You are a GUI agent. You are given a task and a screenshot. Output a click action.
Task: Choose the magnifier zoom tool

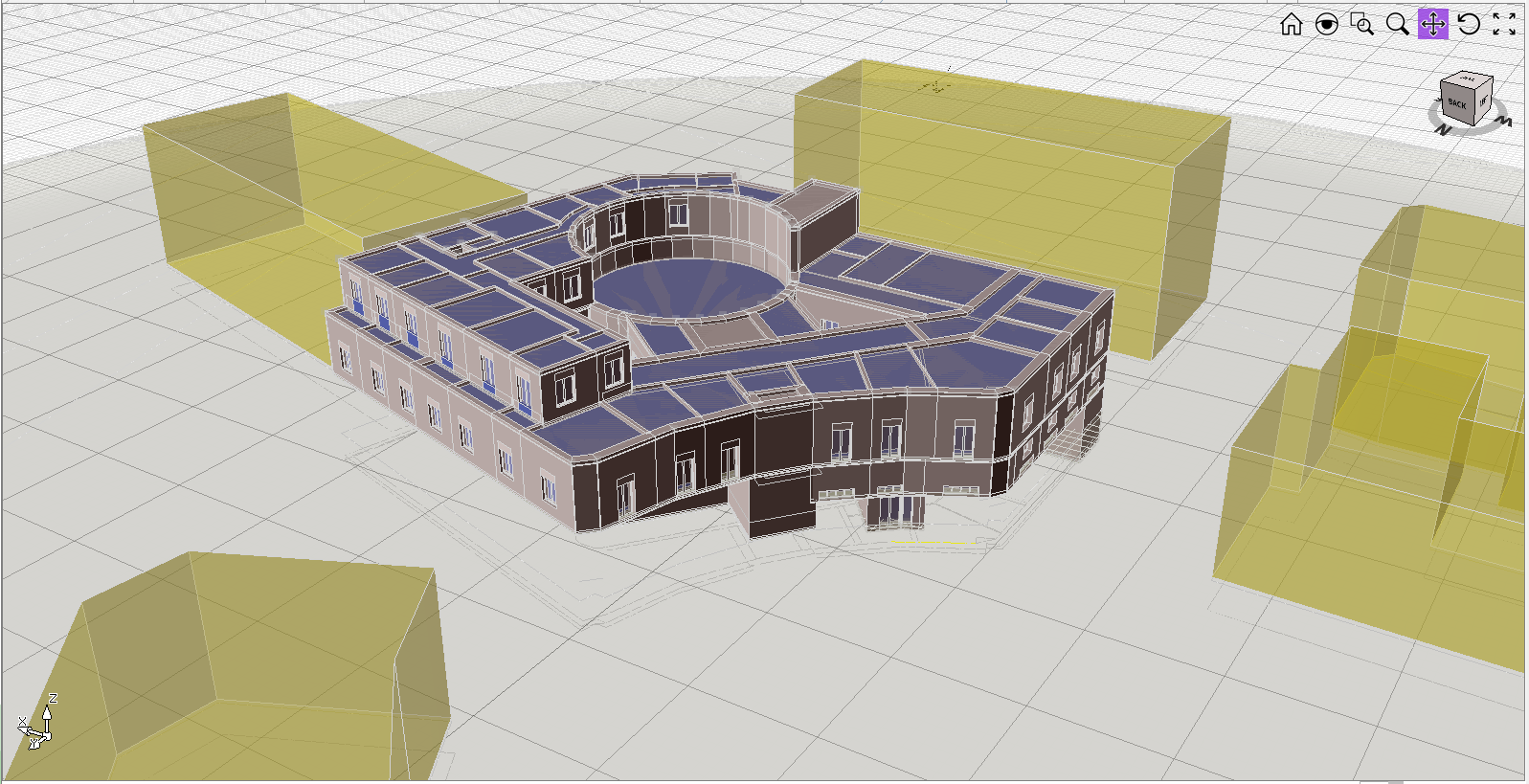[x=1397, y=24]
